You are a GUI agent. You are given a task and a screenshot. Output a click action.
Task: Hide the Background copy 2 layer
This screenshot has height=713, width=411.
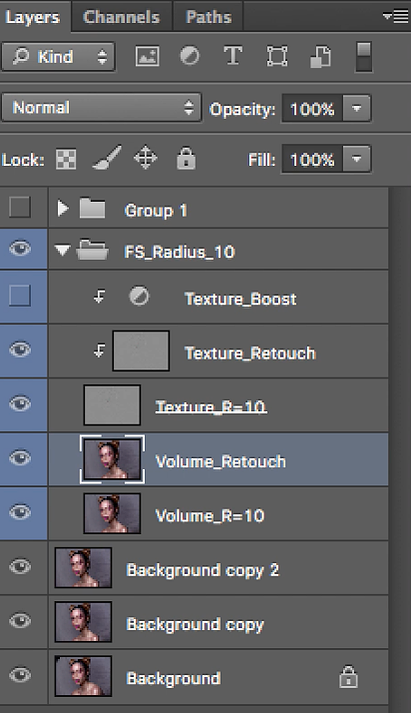20,566
